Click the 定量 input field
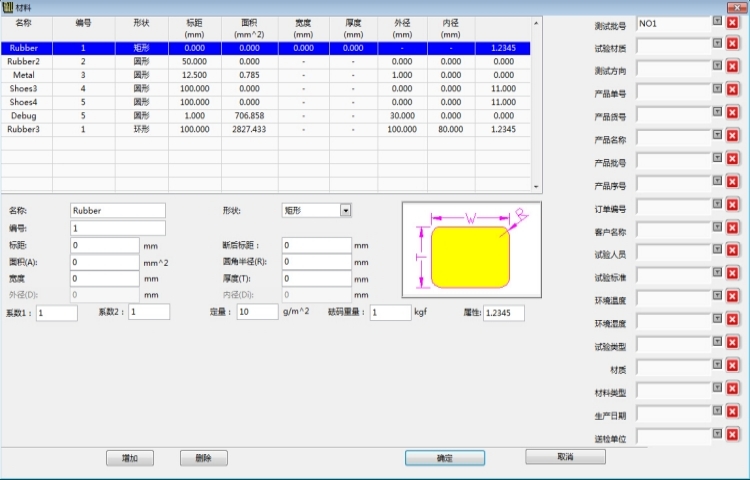The width and height of the screenshot is (750, 480). [x=257, y=313]
